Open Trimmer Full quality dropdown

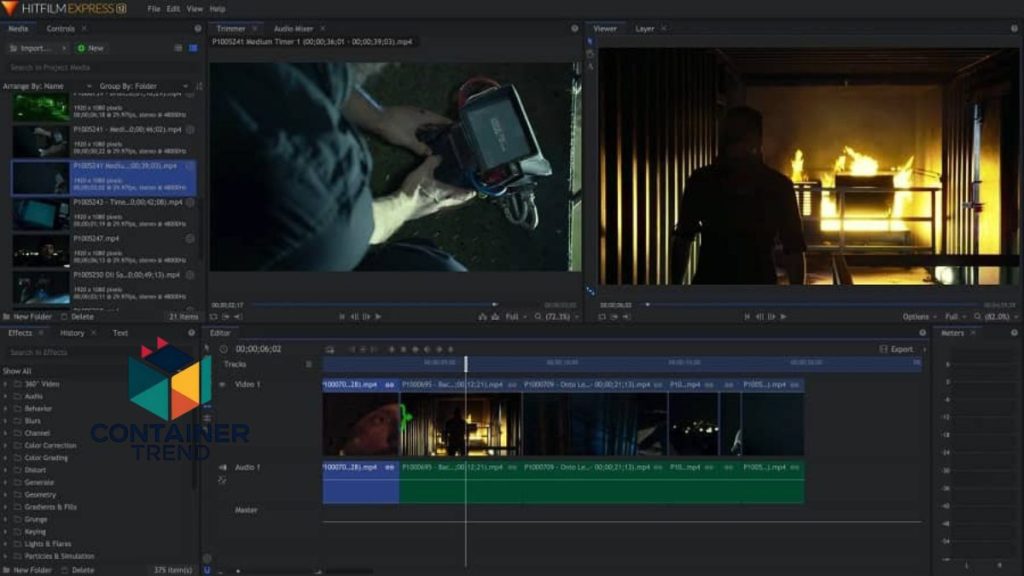click(x=516, y=317)
